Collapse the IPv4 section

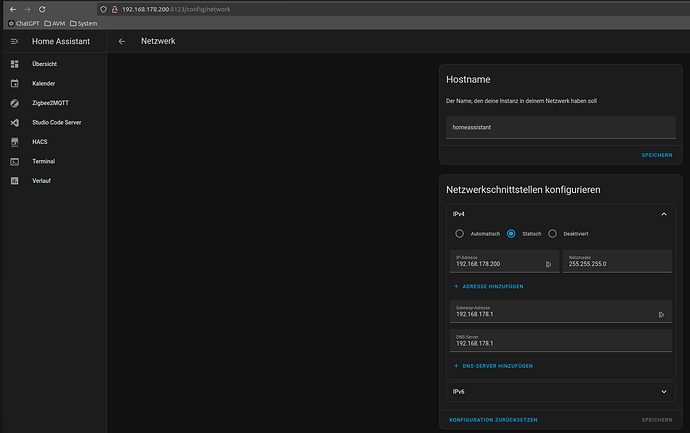(x=664, y=214)
